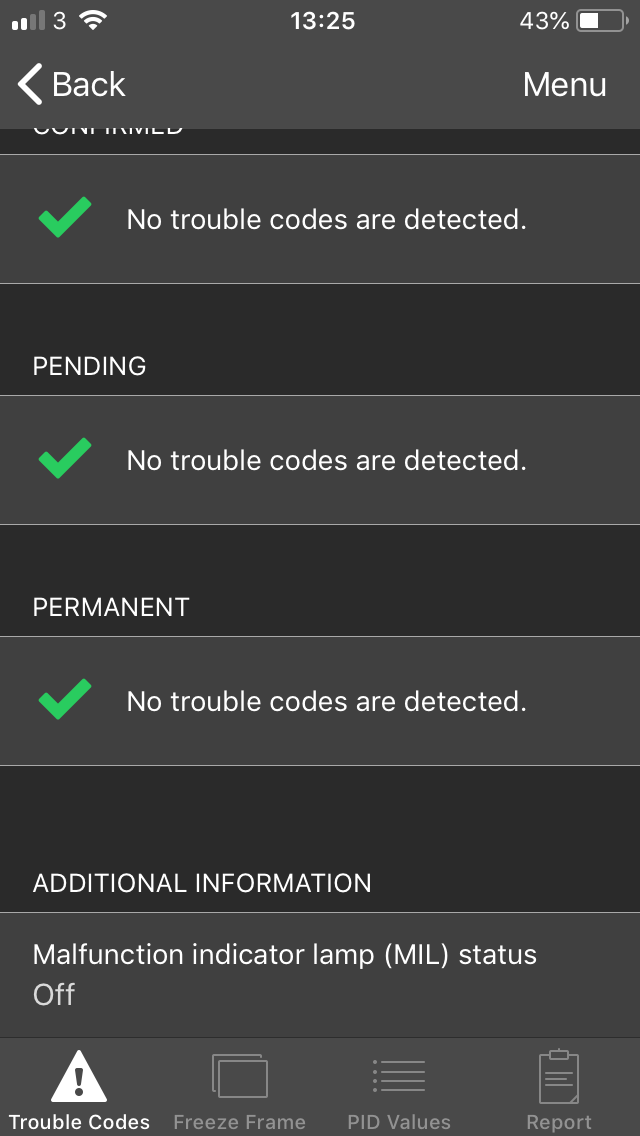Open the PID Values list icon
This screenshot has width=640, height=1136.
coord(399,1075)
